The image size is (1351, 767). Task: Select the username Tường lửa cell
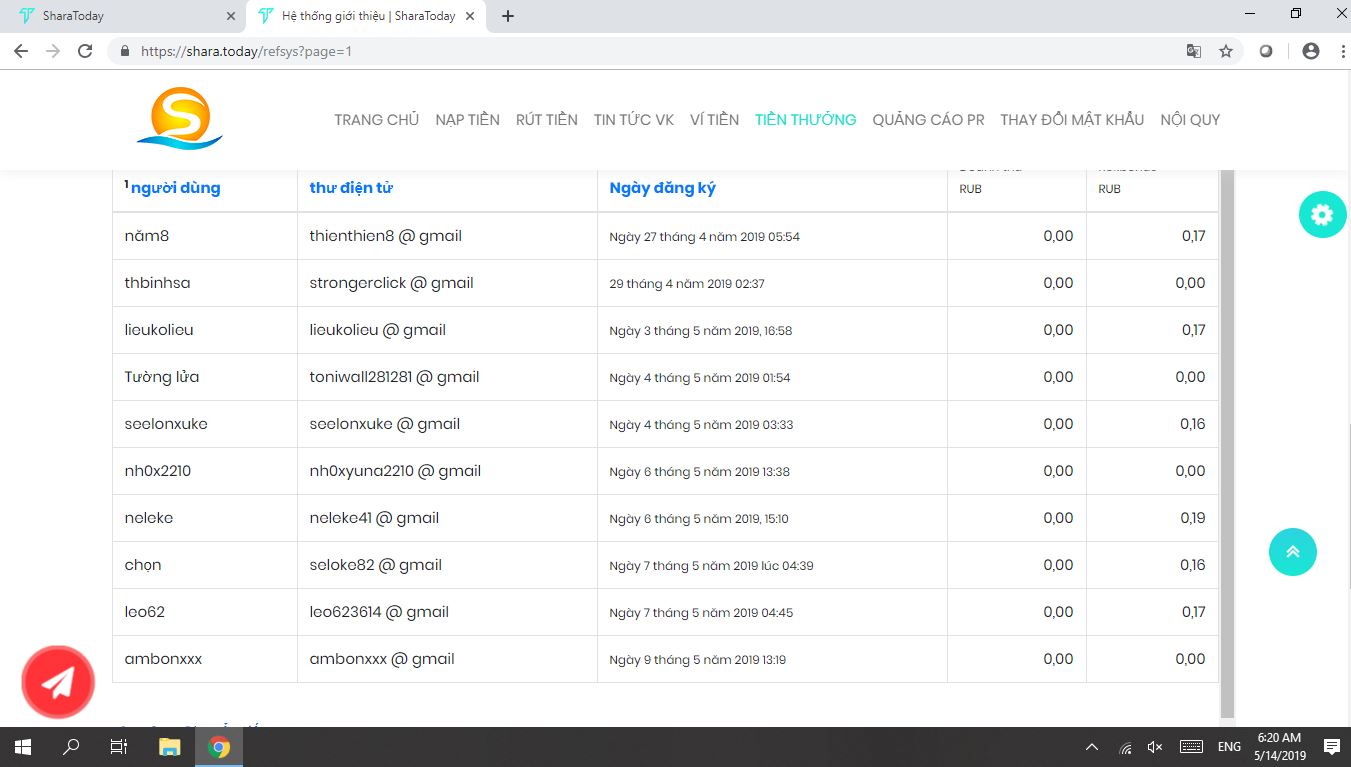(x=204, y=377)
